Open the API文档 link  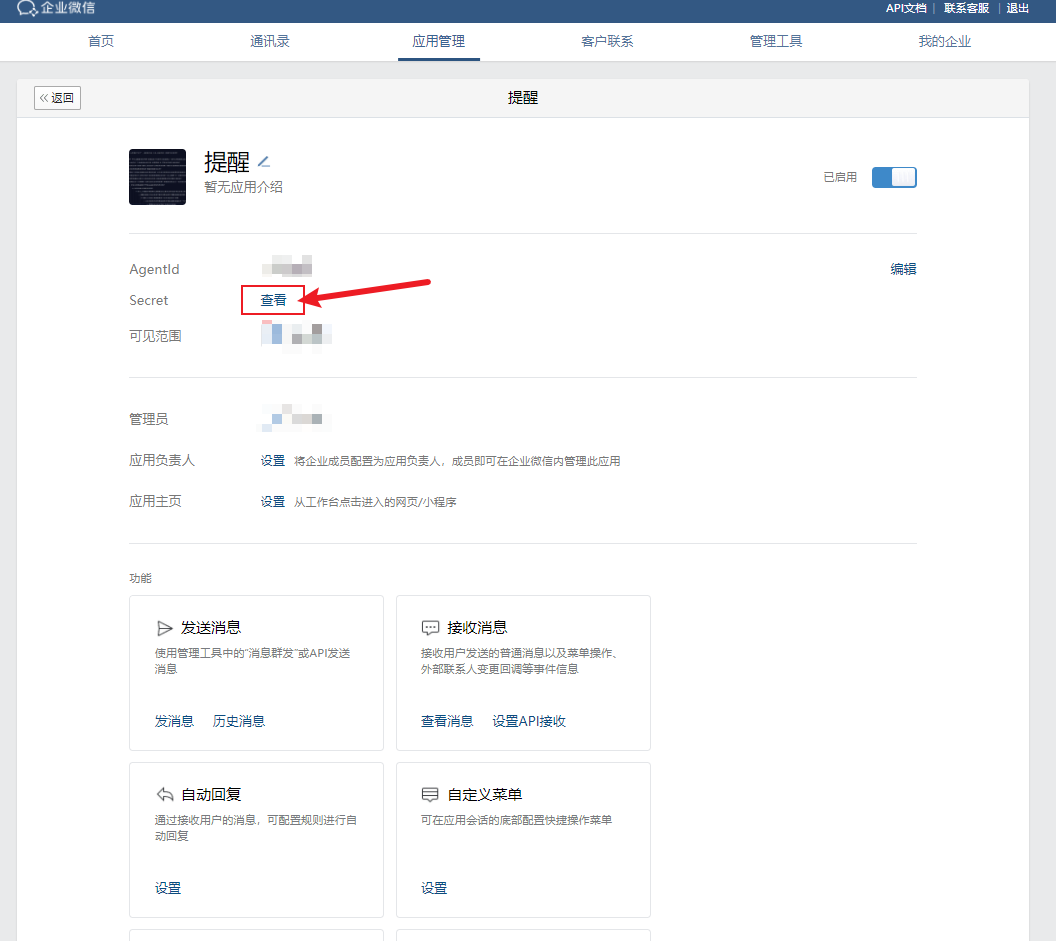pos(906,8)
